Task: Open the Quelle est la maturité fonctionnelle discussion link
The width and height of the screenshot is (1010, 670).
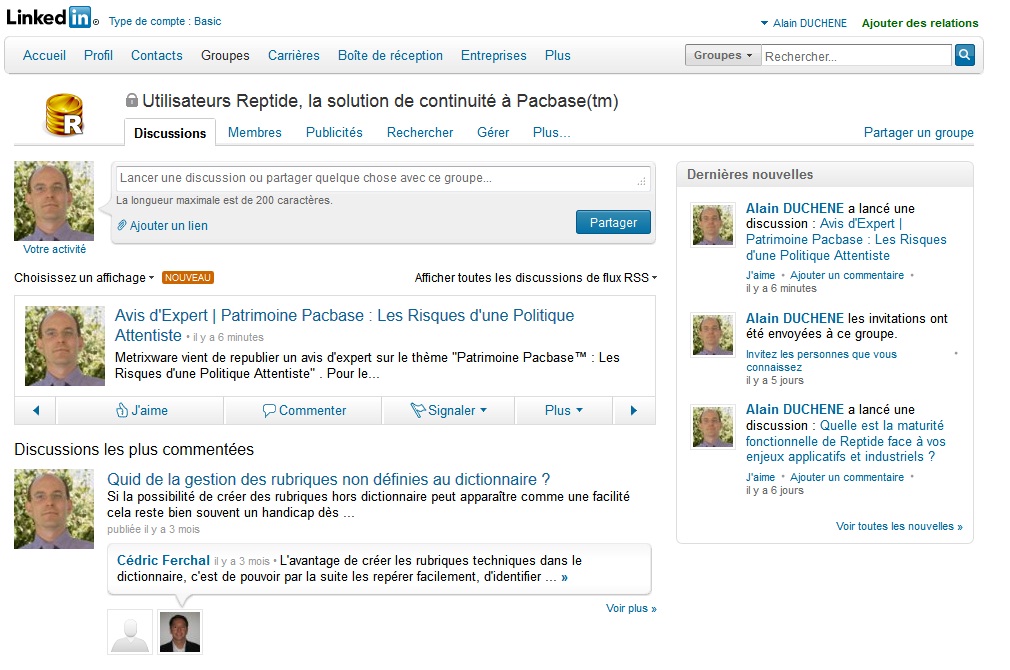Action: pyautogui.click(x=846, y=441)
